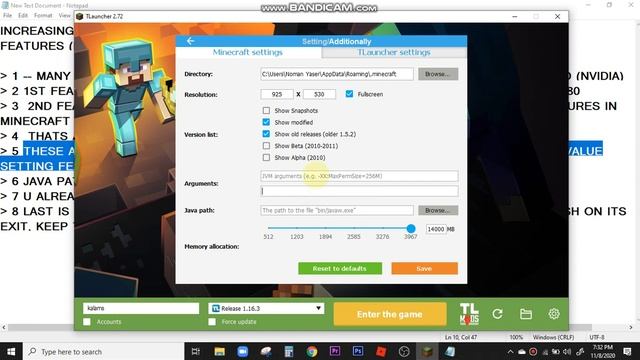Click the refresh versions icon
This screenshot has height=360, width=640.
coord(497,314)
